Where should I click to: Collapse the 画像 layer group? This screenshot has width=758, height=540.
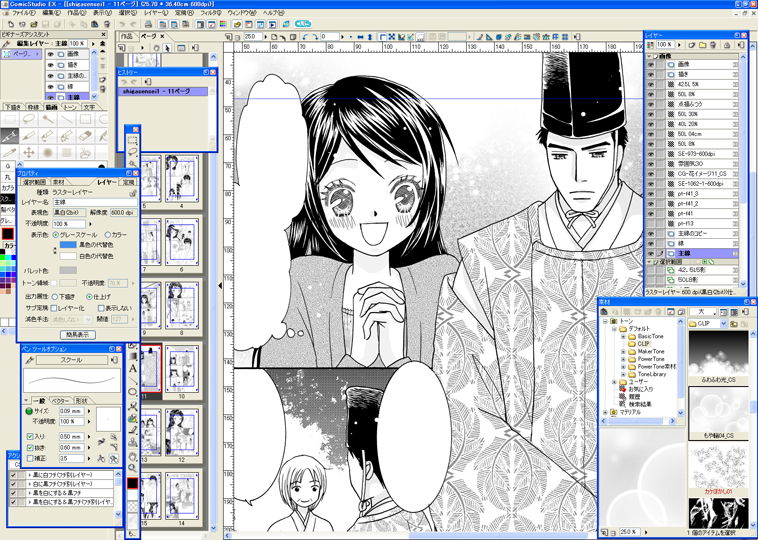point(650,56)
